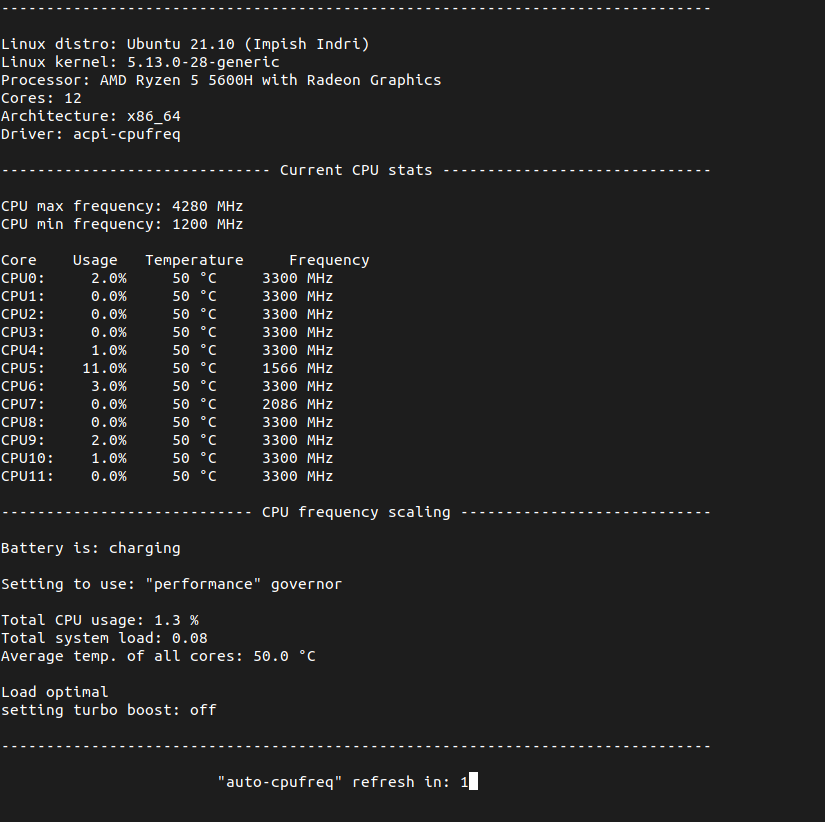Viewport: 825px width, 822px height.
Task: Click the 'Temperature' column header
Action: (x=194, y=260)
